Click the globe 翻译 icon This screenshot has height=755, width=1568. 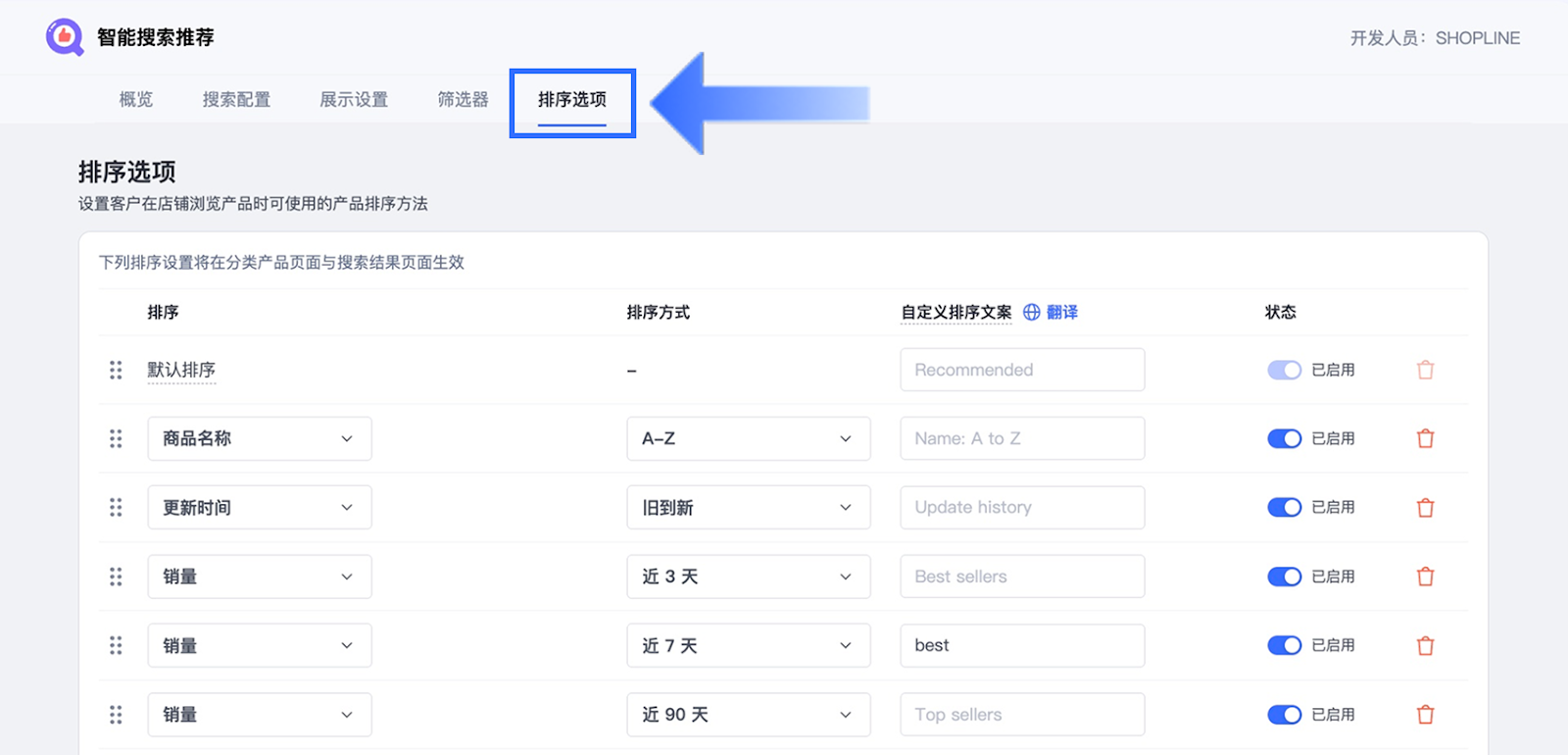(x=1031, y=312)
